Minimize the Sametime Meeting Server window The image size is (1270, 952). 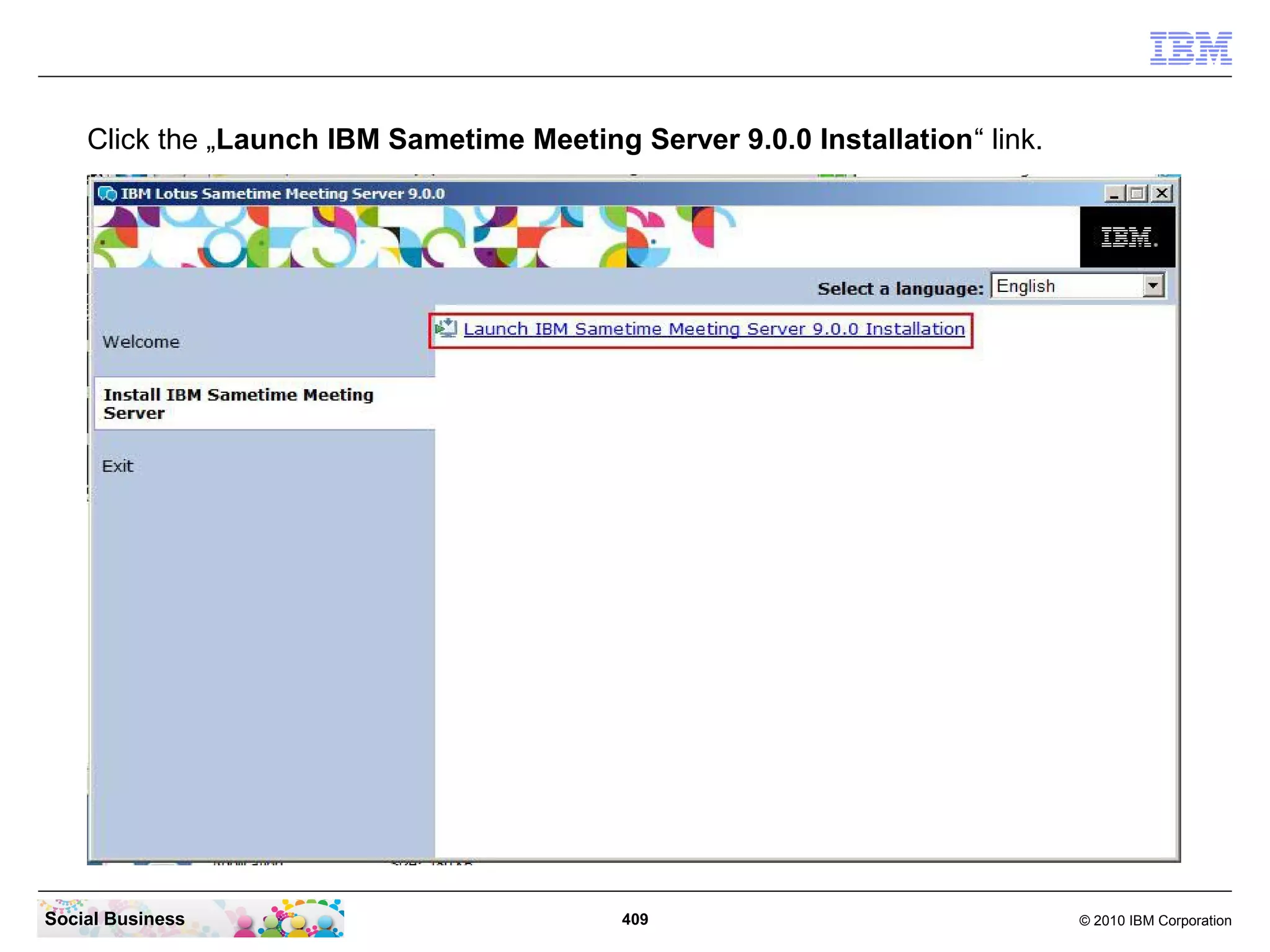(x=1114, y=194)
